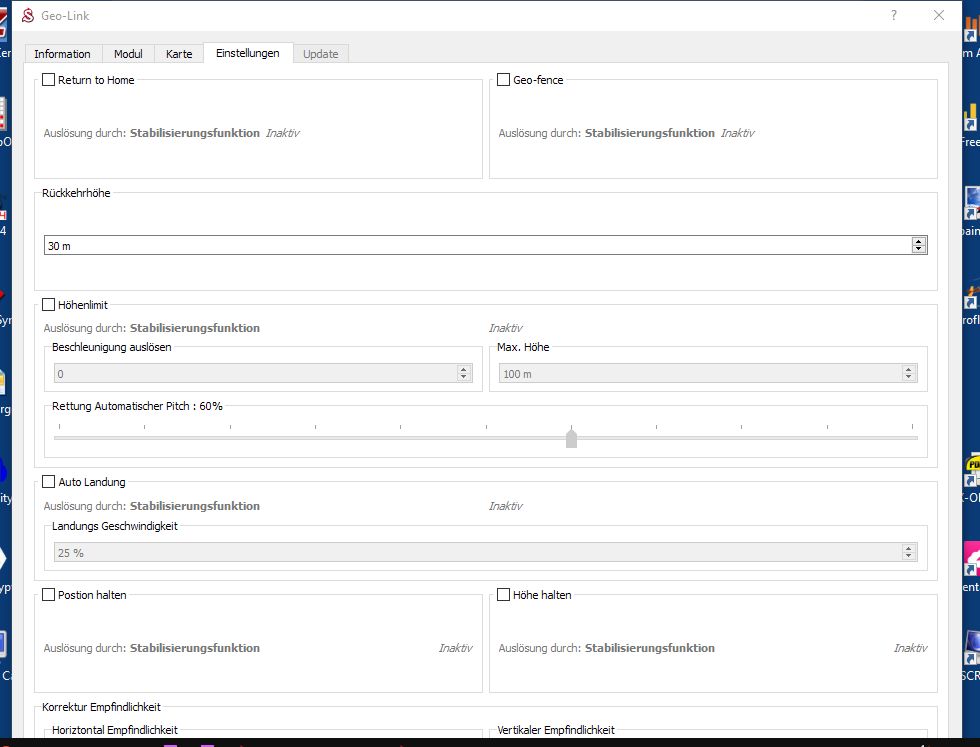This screenshot has height=747, width=980.
Task: Click the Rettung Automatischer Pitch slider handle
Action: coord(571,438)
